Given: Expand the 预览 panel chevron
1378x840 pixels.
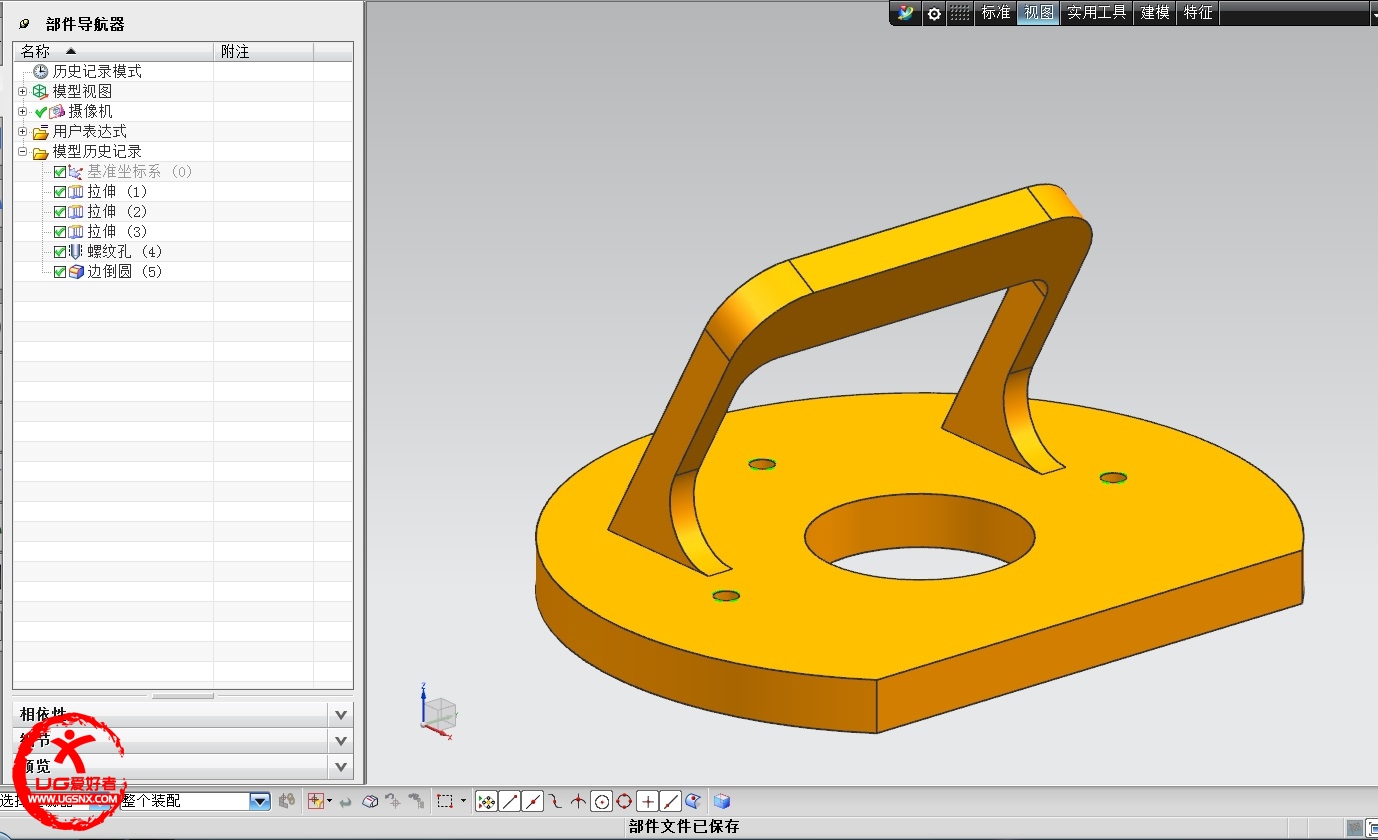Looking at the screenshot, I should [341, 767].
